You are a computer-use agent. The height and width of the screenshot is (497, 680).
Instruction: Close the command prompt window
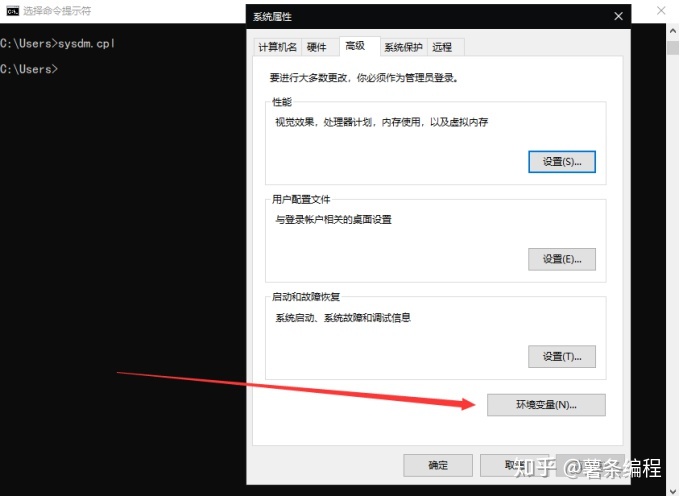pos(661,10)
